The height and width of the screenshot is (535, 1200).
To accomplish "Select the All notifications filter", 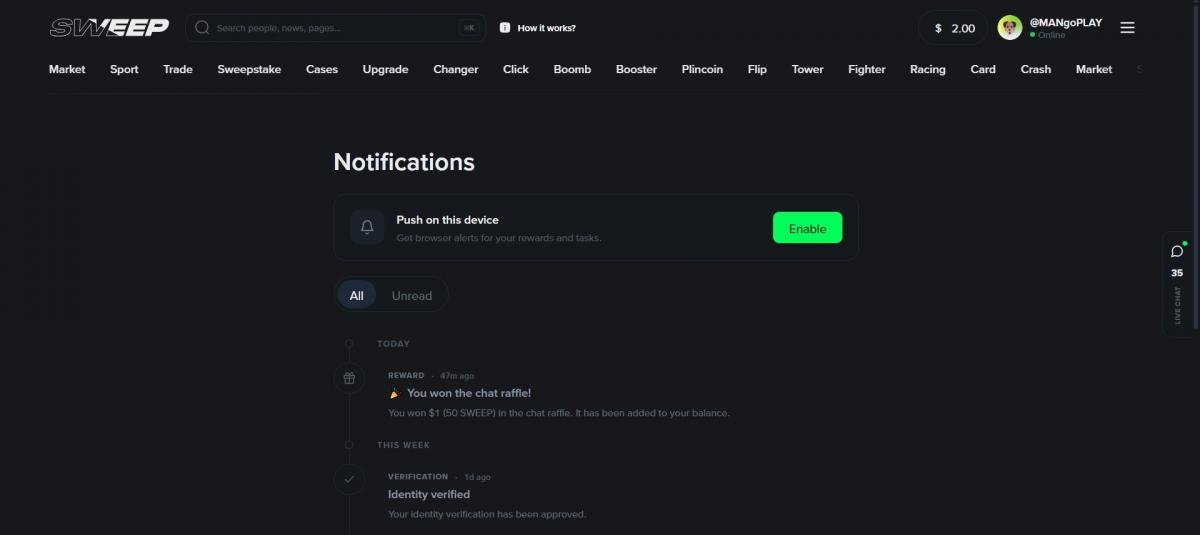I will coord(357,295).
